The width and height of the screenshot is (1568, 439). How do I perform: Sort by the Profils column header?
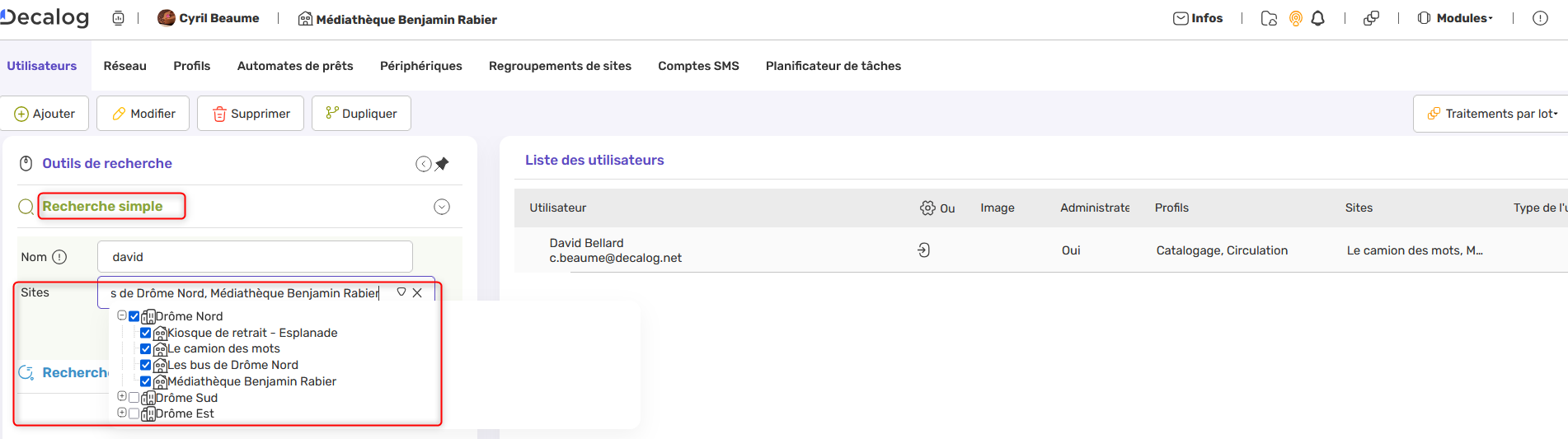(1171, 208)
